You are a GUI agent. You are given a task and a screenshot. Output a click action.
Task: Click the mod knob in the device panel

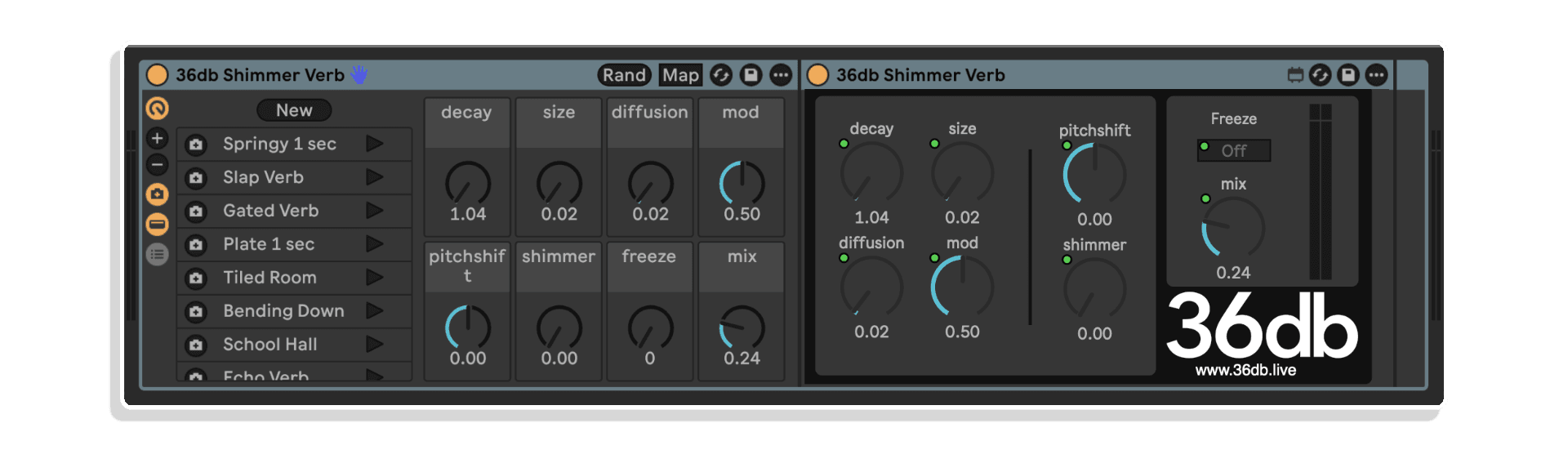963,287
